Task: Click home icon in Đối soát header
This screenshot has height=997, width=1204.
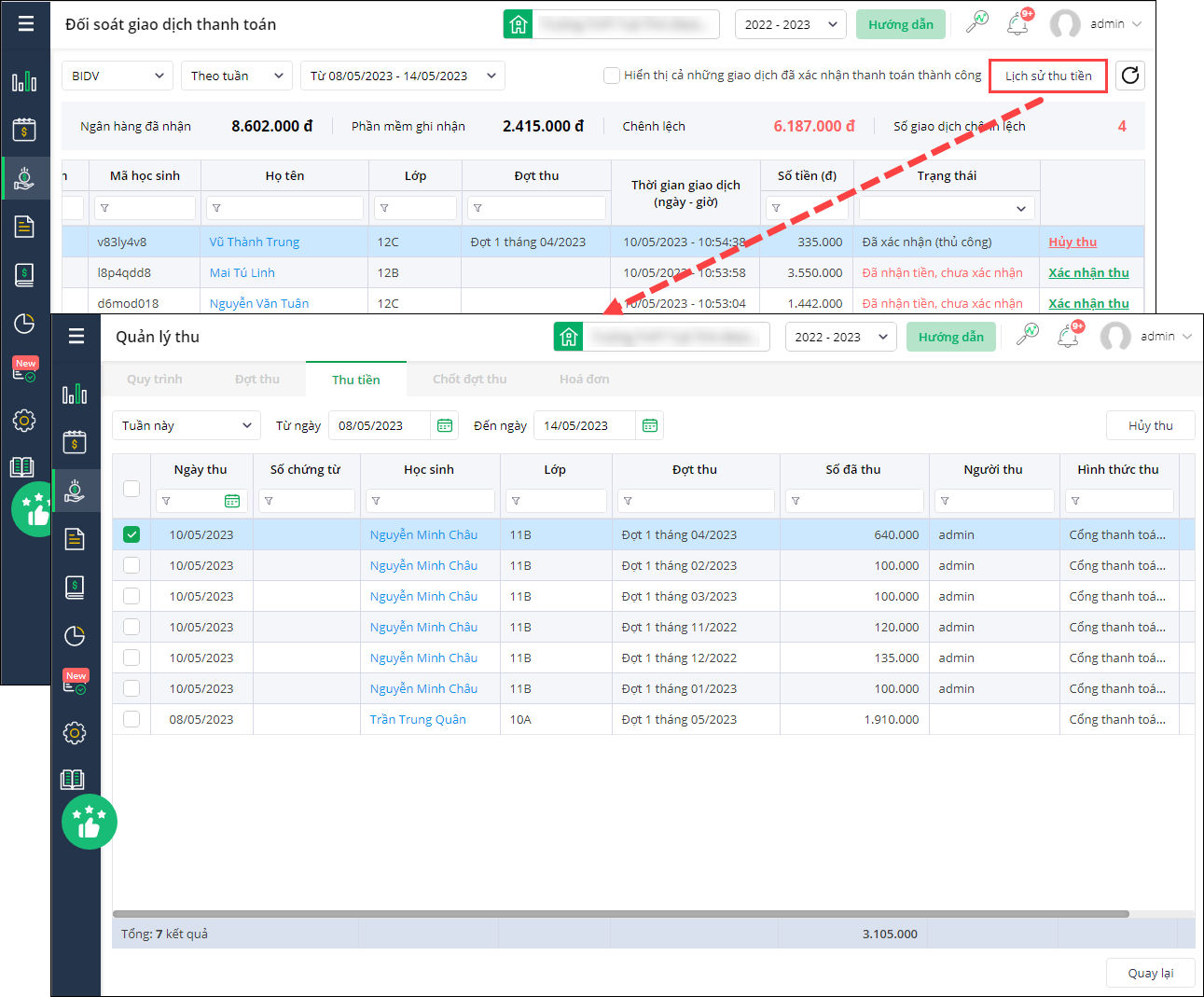Action: point(519,24)
